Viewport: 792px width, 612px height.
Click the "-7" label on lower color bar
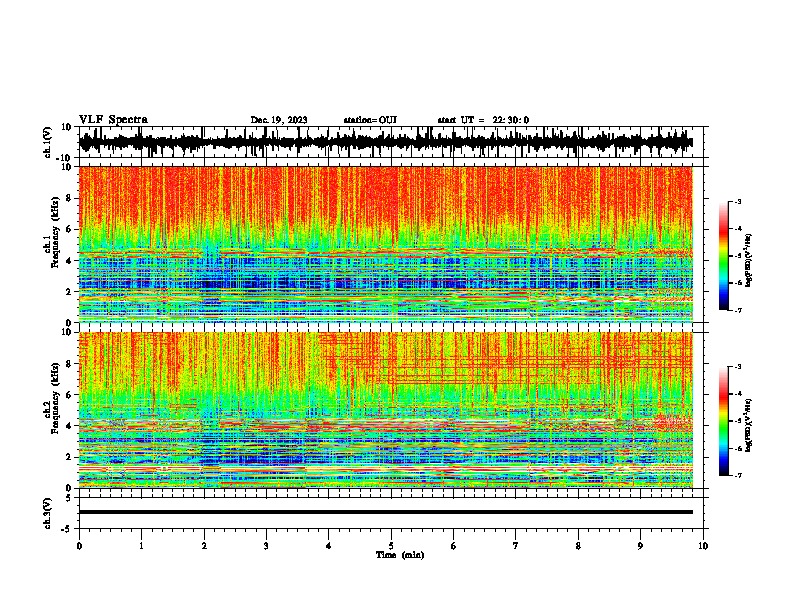(x=737, y=476)
